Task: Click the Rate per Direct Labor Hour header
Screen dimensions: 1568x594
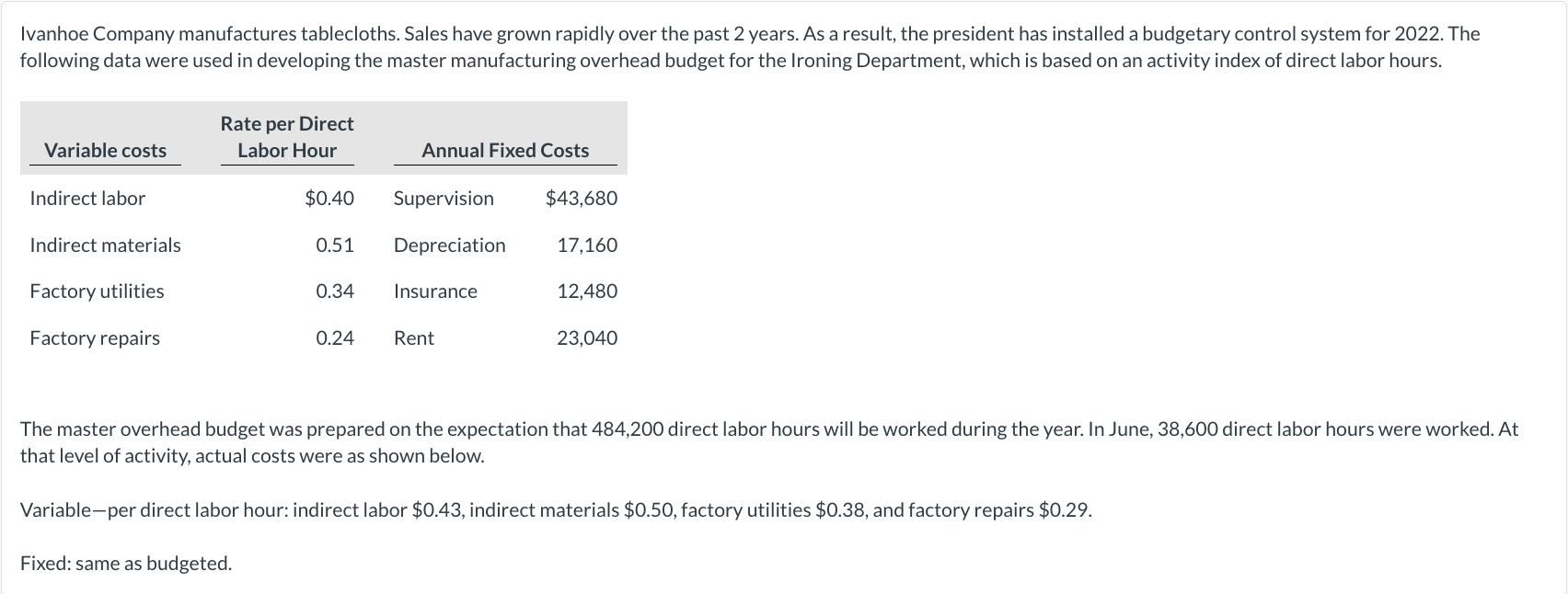Action: [x=286, y=137]
